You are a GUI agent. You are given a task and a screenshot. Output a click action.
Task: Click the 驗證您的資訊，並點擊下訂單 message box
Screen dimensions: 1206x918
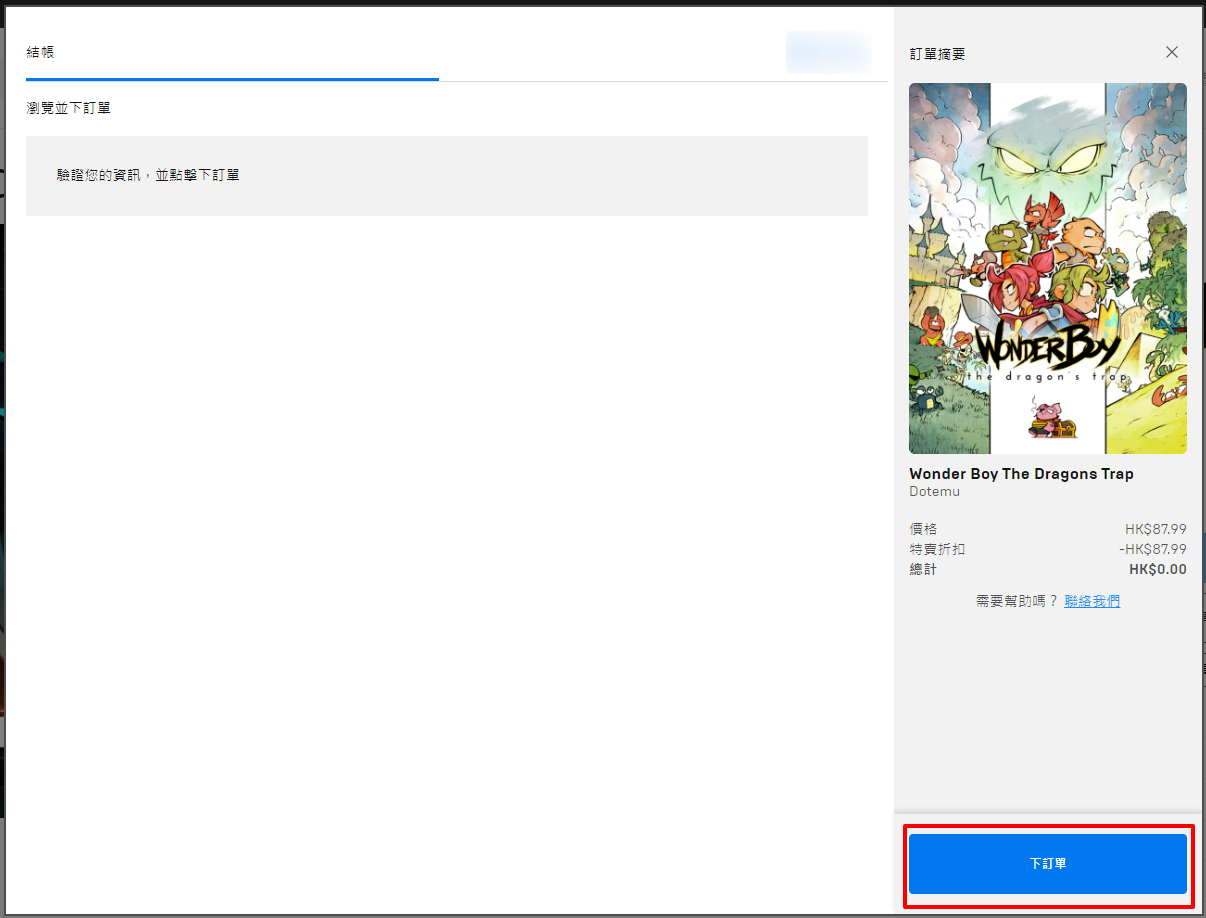(x=447, y=176)
